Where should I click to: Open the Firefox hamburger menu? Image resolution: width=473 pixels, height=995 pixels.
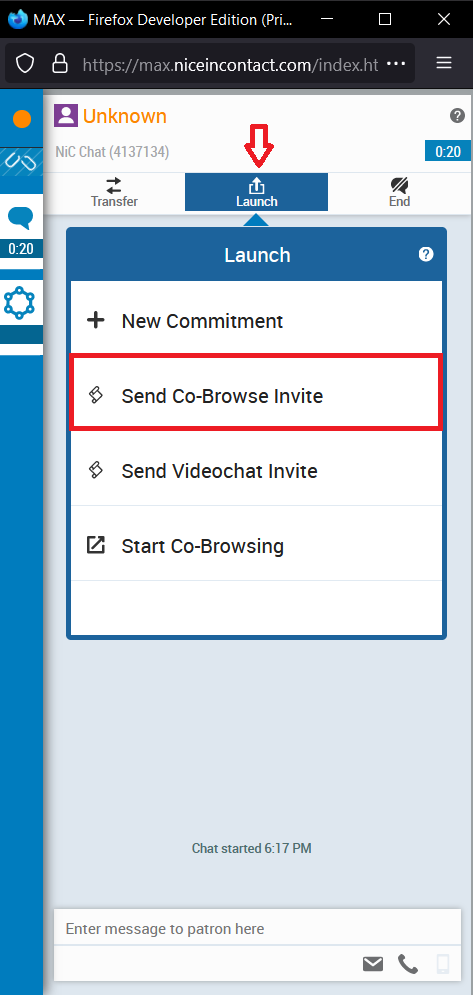[444, 63]
